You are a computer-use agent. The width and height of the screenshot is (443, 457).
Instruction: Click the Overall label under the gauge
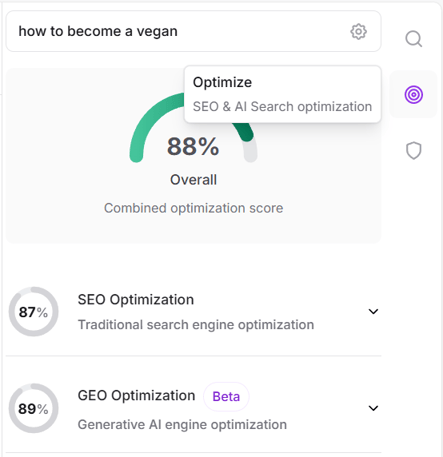(193, 180)
